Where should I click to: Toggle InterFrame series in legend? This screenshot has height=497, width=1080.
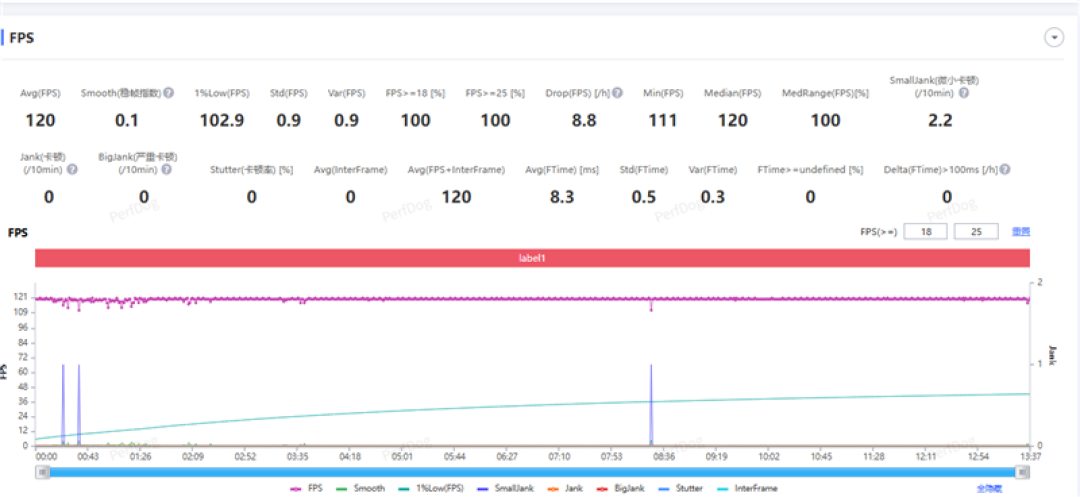(x=747, y=488)
